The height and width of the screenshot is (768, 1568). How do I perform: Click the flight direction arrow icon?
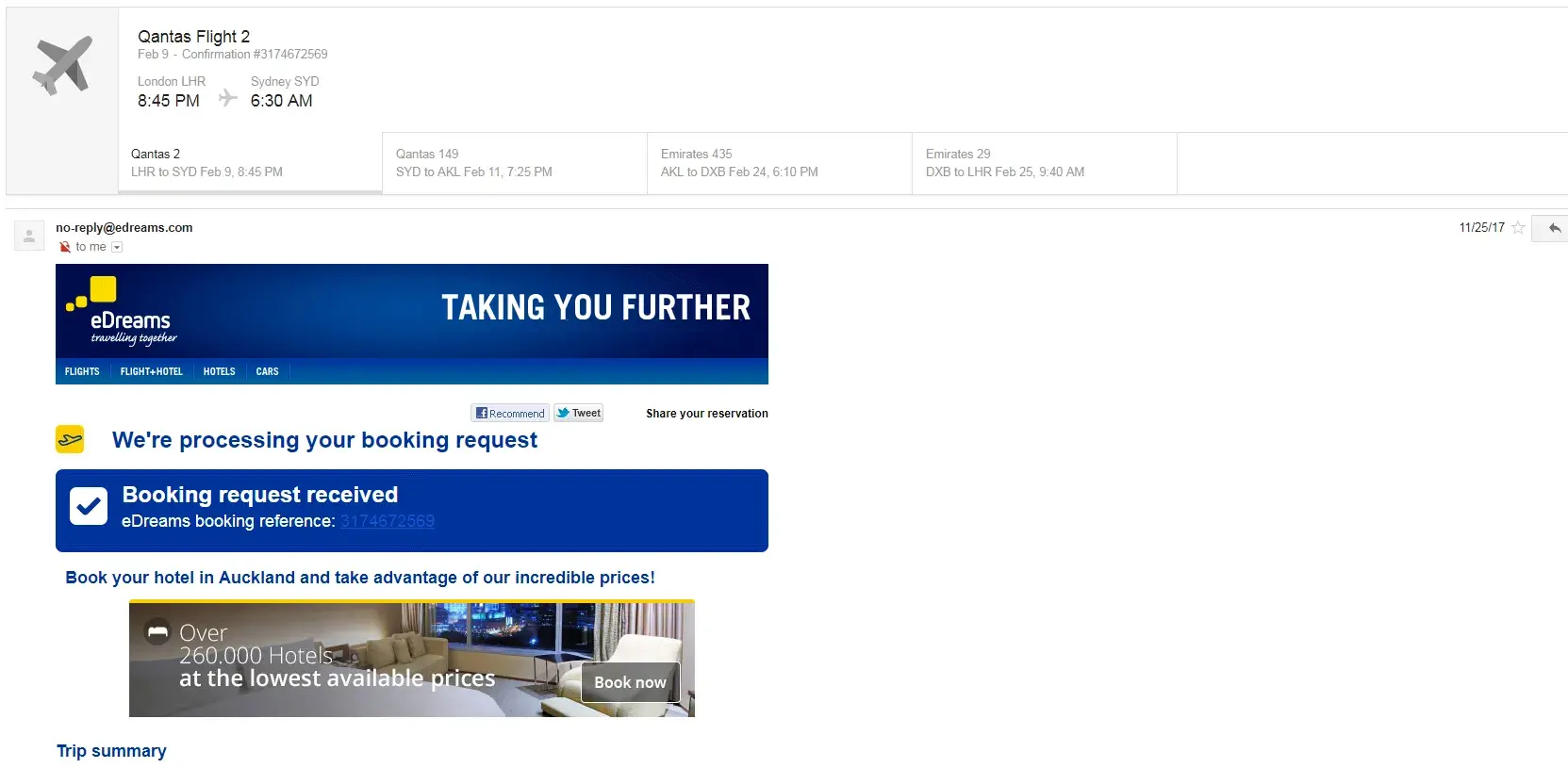pyautogui.click(x=227, y=98)
